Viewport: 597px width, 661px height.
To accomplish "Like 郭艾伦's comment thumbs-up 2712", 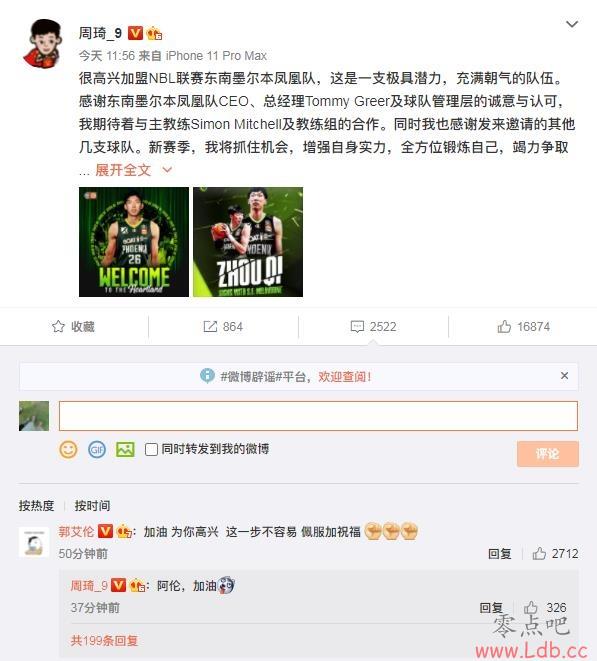I will [x=539, y=553].
